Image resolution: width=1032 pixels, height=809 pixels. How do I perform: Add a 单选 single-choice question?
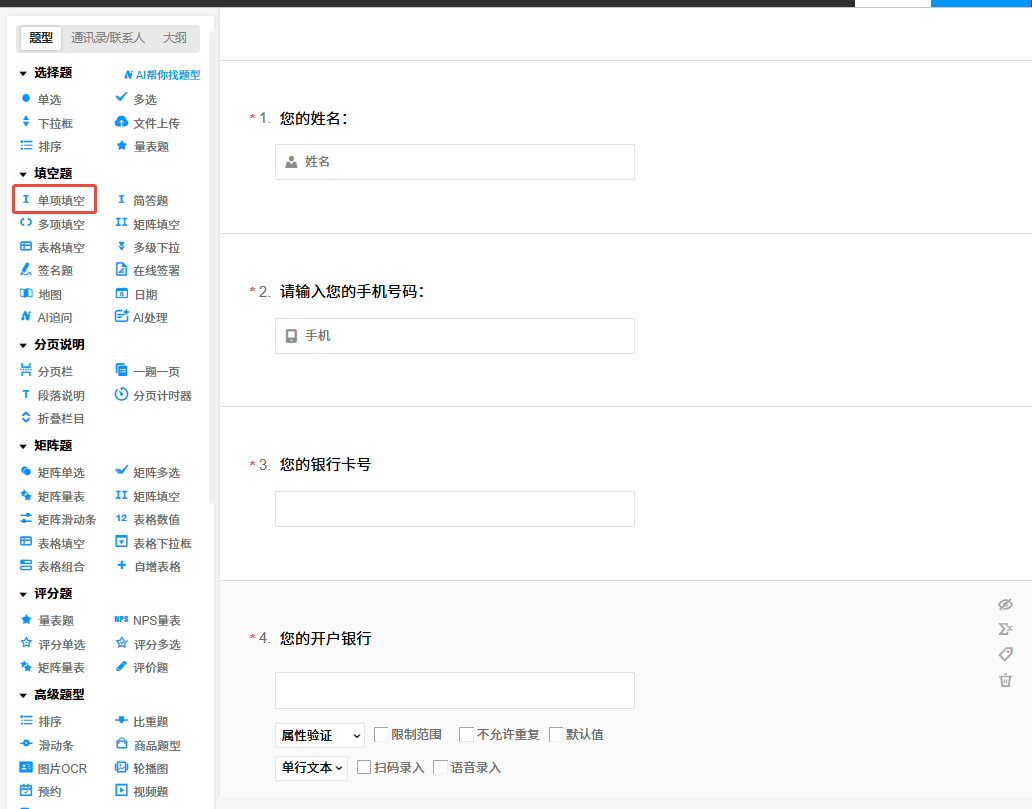click(x=41, y=99)
